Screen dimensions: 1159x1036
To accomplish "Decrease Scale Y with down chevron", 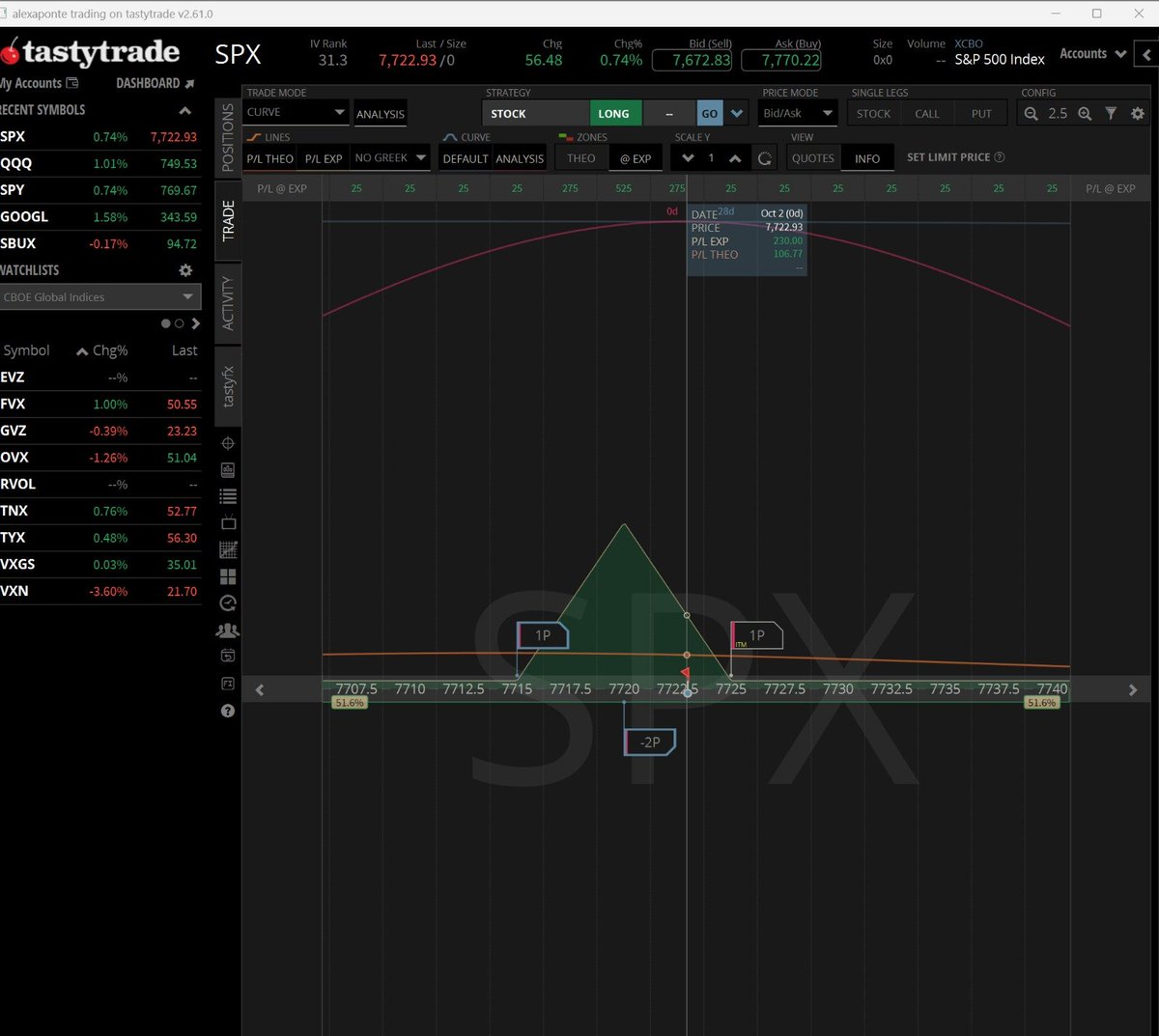I will (x=688, y=158).
